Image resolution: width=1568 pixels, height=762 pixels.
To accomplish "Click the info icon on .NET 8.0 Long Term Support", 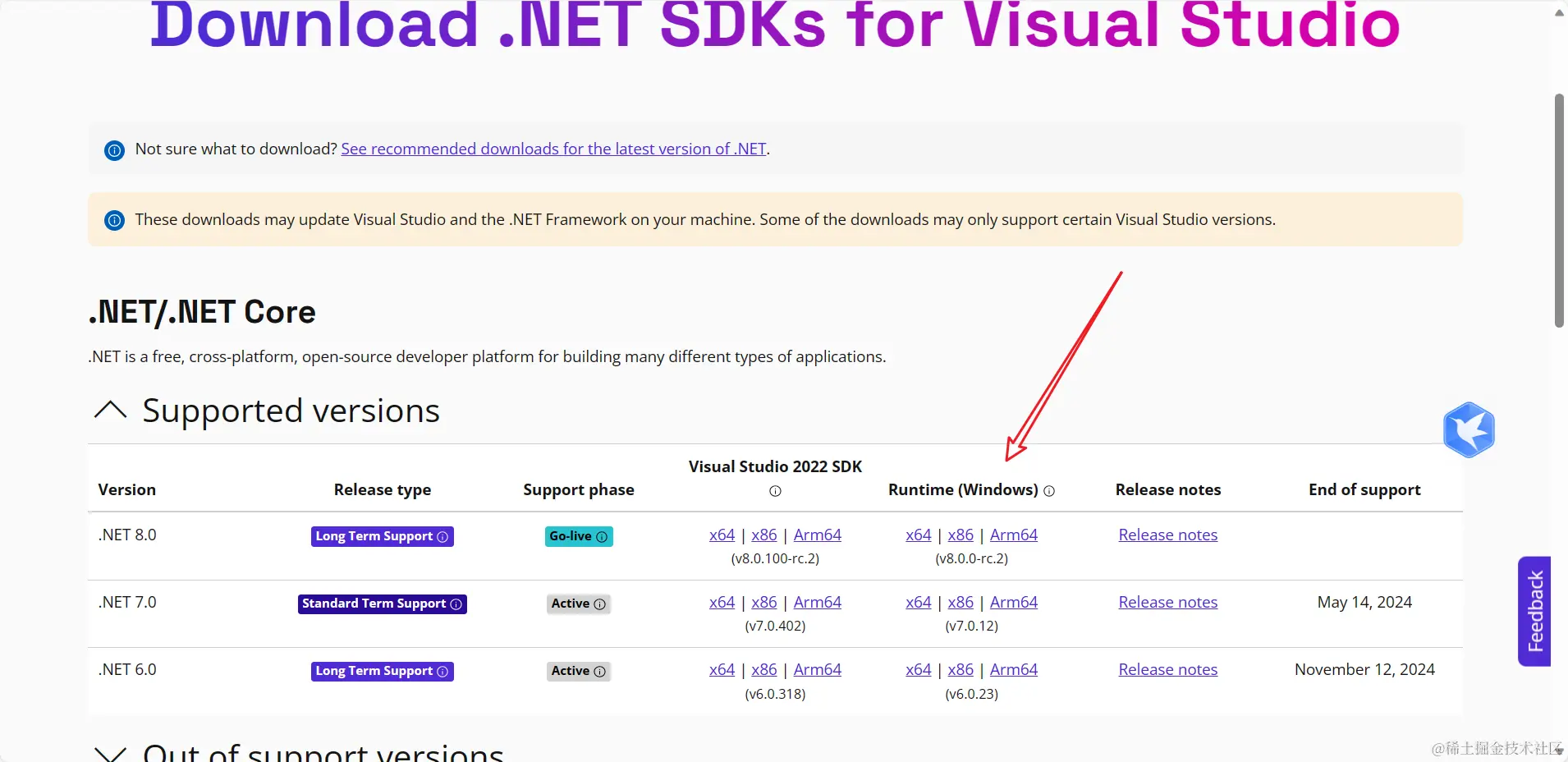I will [x=442, y=537].
